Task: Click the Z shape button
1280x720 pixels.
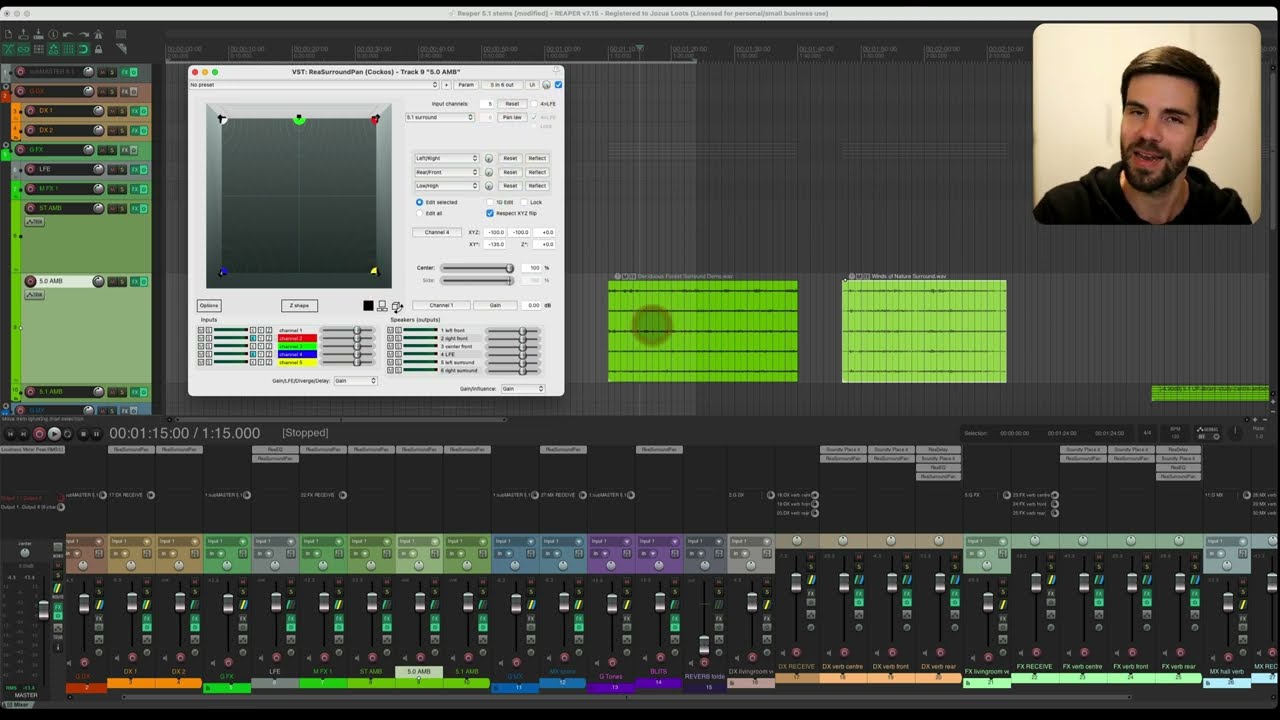Action: pyautogui.click(x=299, y=306)
